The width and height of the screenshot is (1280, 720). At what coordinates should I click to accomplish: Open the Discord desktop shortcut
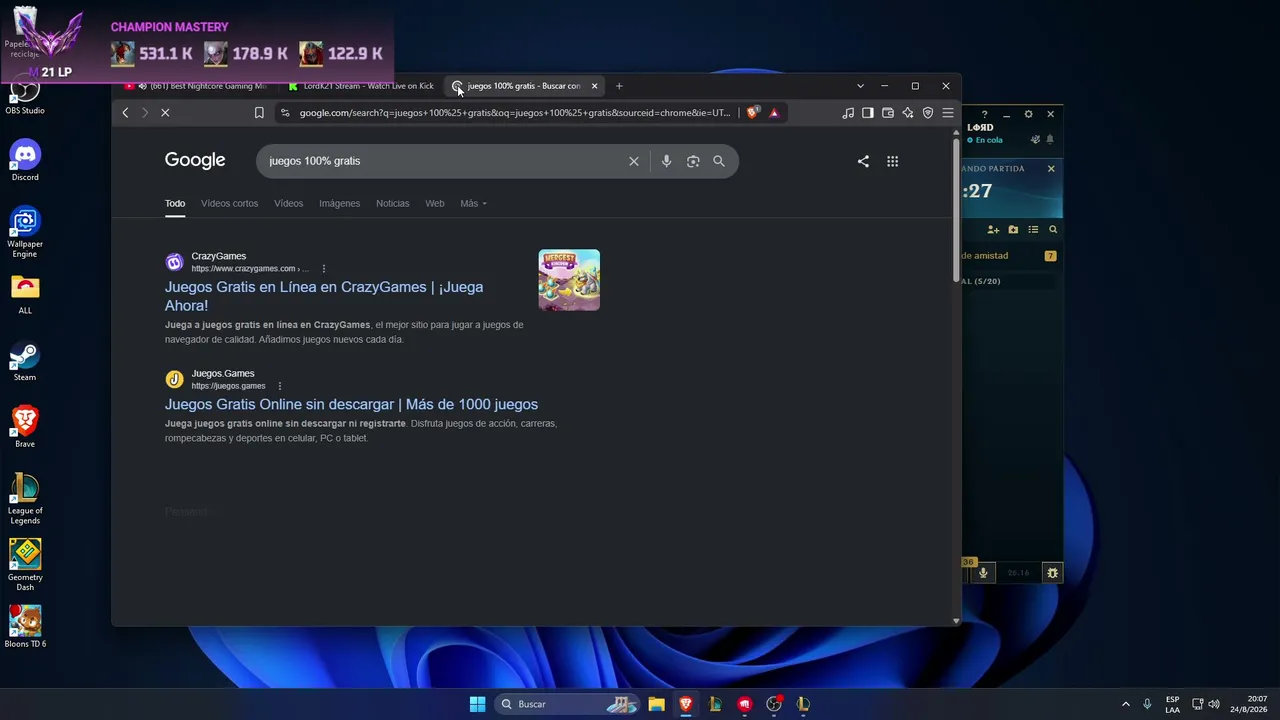pos(25,160)
